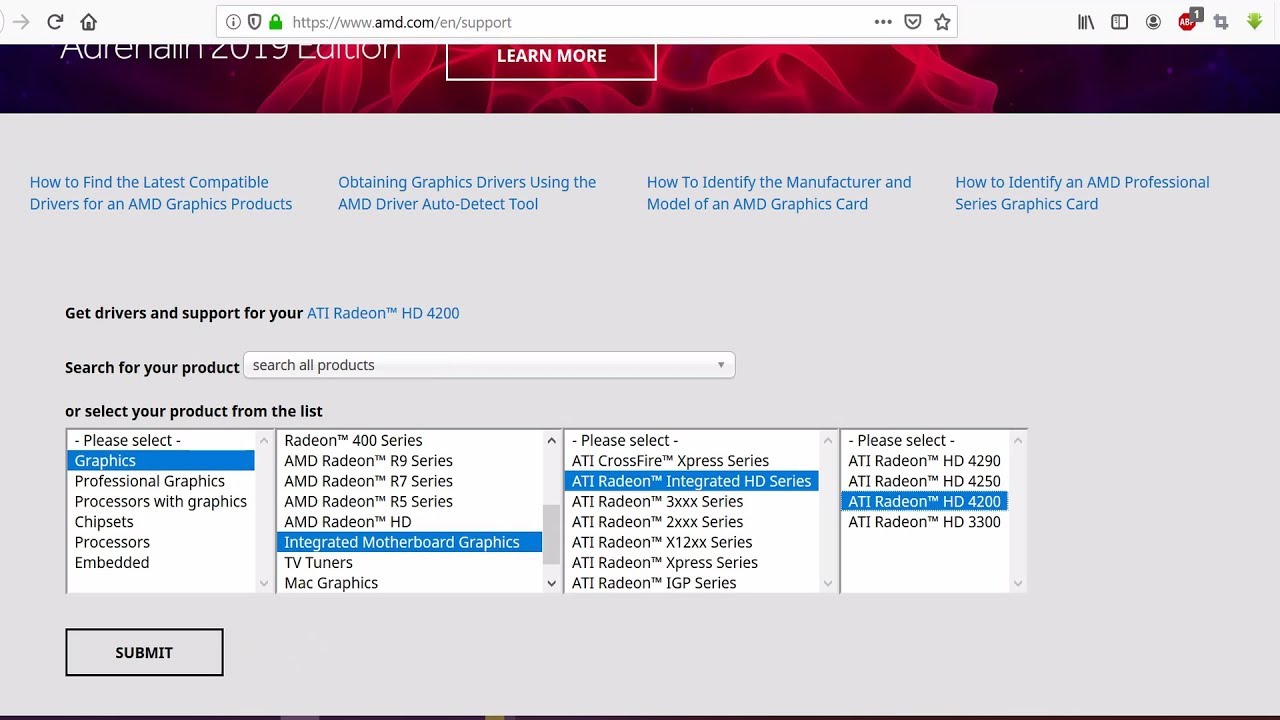Select 'ATI Radeon 3xxx Series'
This screenshot has width=1280, height=720.
692,501
